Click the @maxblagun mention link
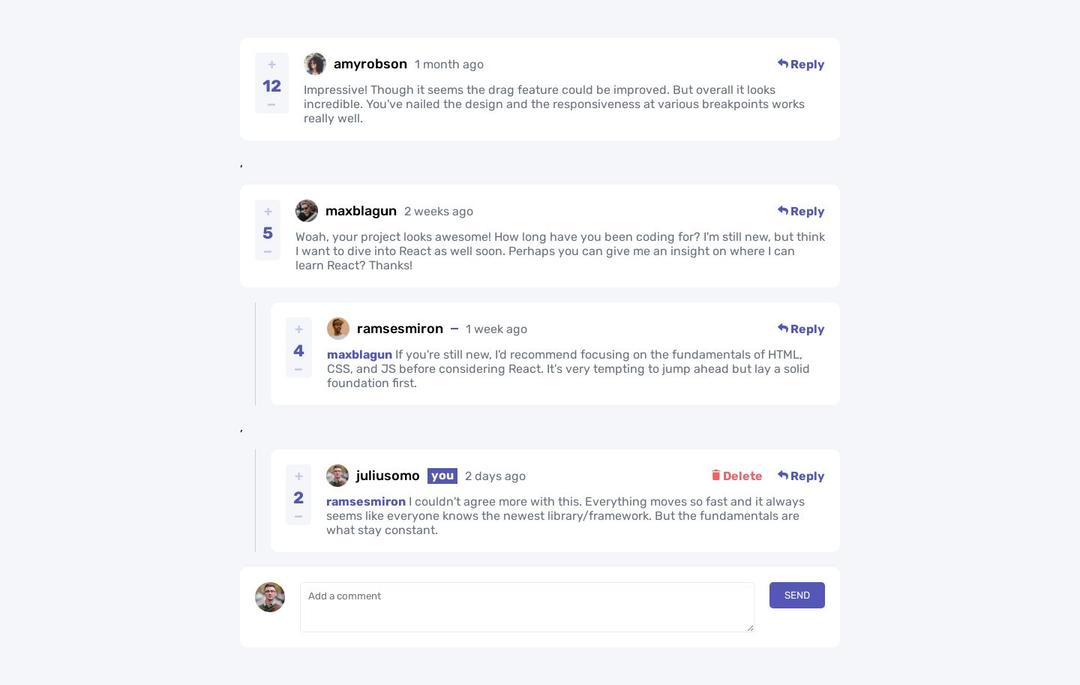Screen dimensions: 1080x685 [x=359, y=355]
